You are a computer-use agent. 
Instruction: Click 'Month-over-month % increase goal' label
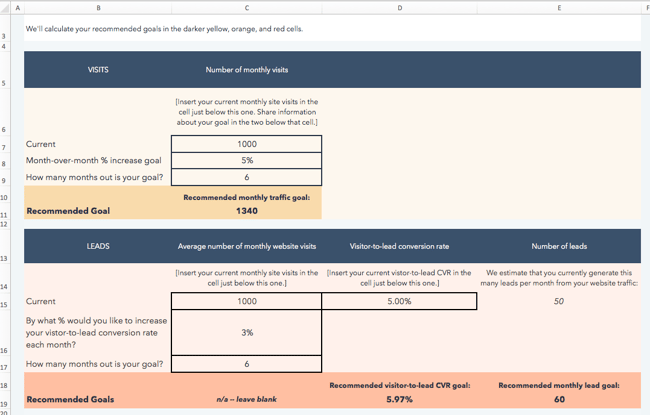tap(94, 160)
